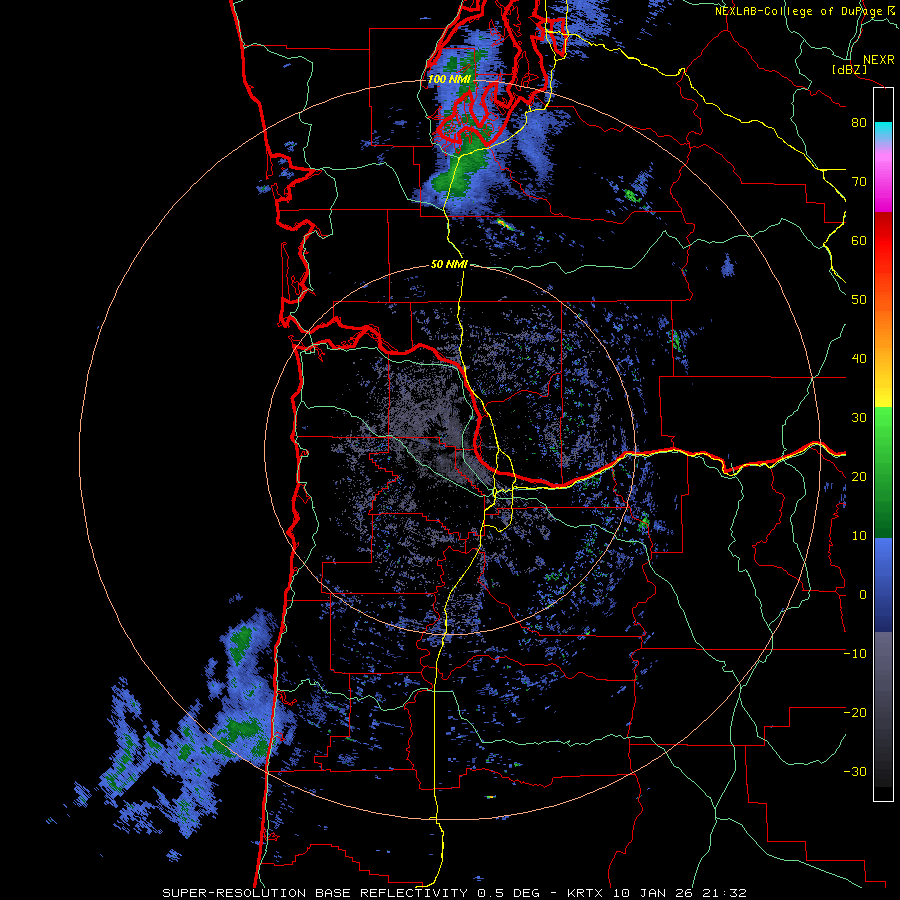This screenshot has height=900, width=900.
Task: Click the 100 NMI range ring label
Action: 449,79
